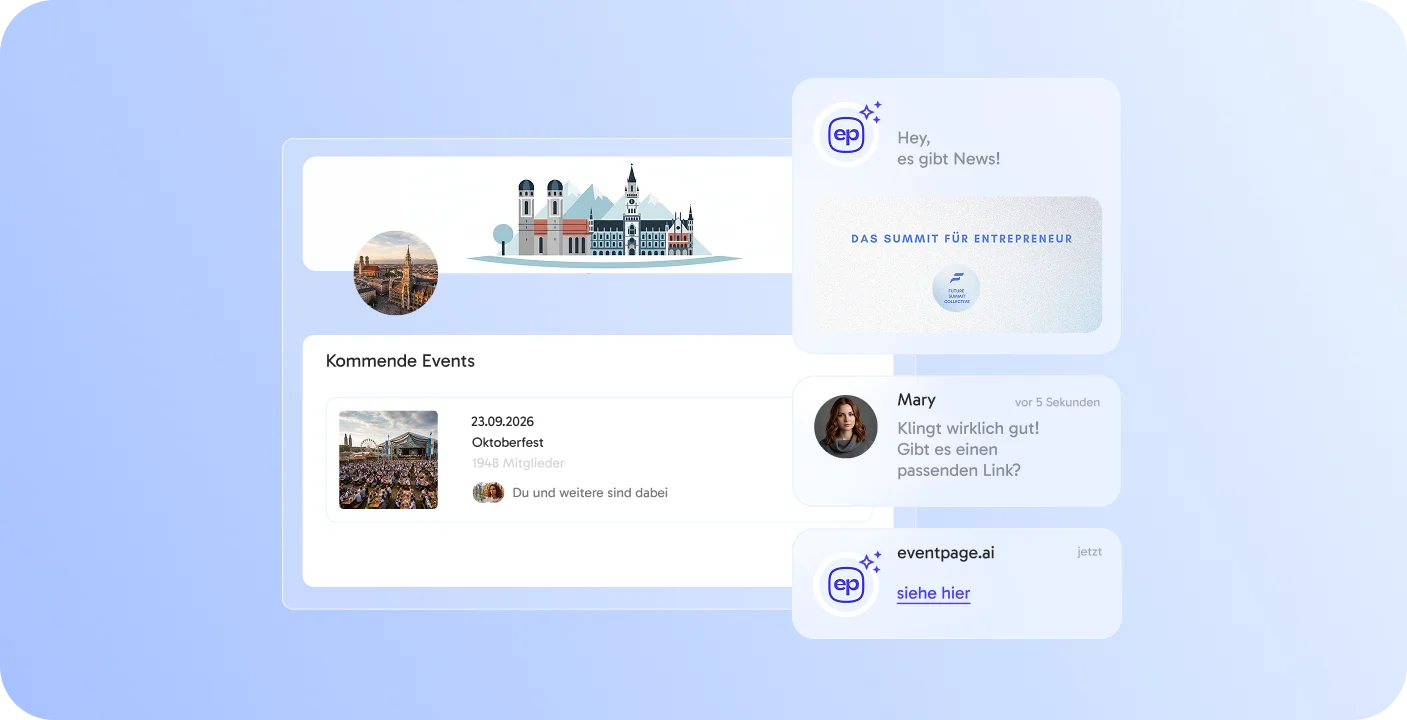Open the Oktoberfest event thumbnail photo
The height and width of the screenshot is (720, 1407).
click(388, 459)
